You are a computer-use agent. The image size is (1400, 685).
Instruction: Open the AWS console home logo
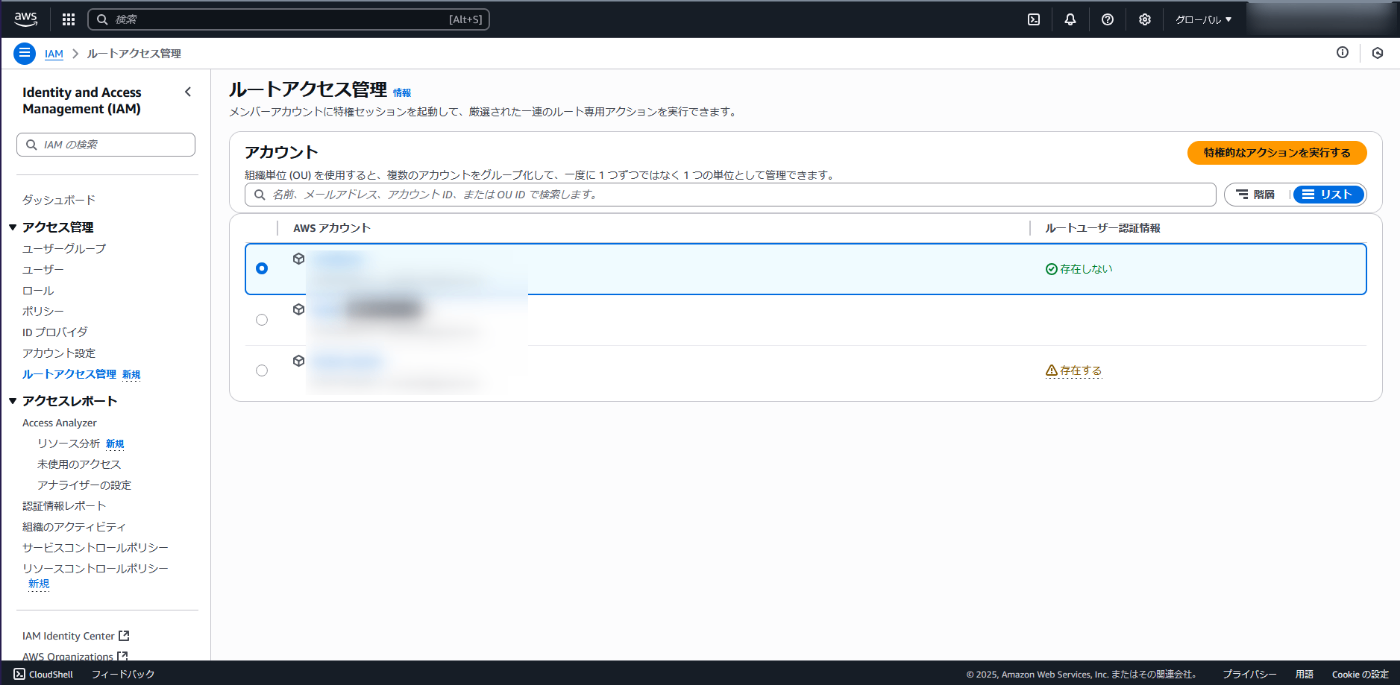click(x=26, y=19)
